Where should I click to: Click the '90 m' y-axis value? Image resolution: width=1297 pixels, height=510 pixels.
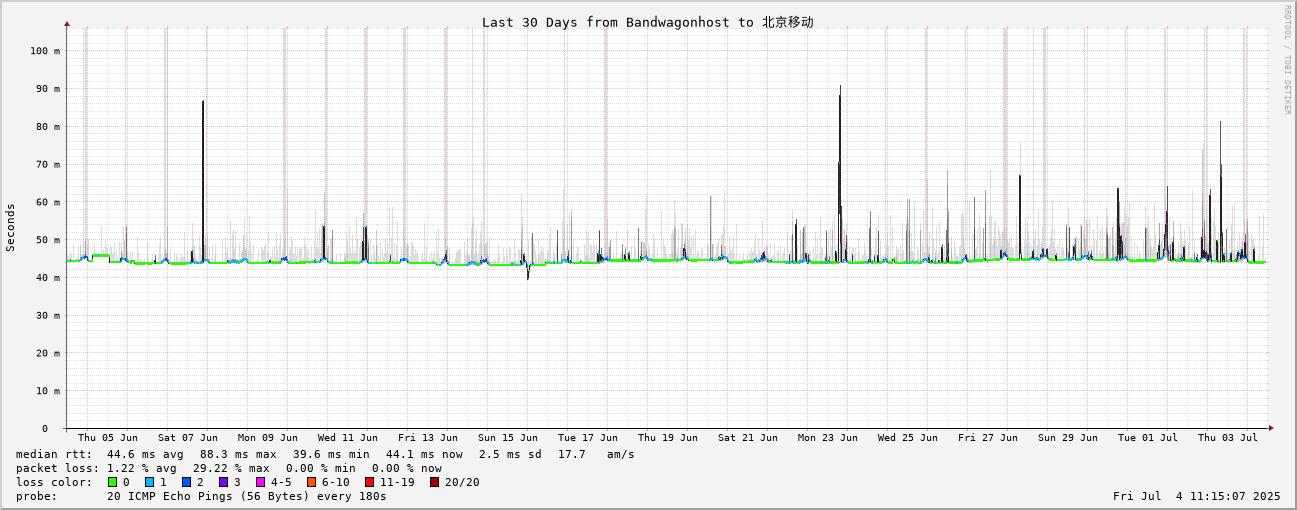(46, 88)
